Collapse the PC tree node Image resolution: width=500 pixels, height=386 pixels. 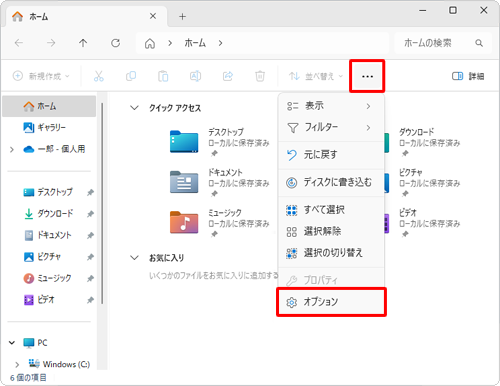tap(12, 342)
